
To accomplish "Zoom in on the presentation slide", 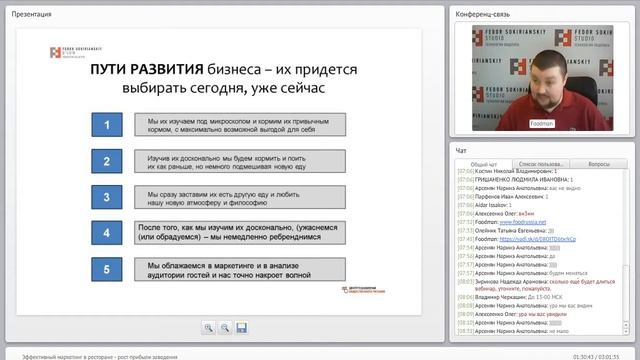I will pos(209,328).
